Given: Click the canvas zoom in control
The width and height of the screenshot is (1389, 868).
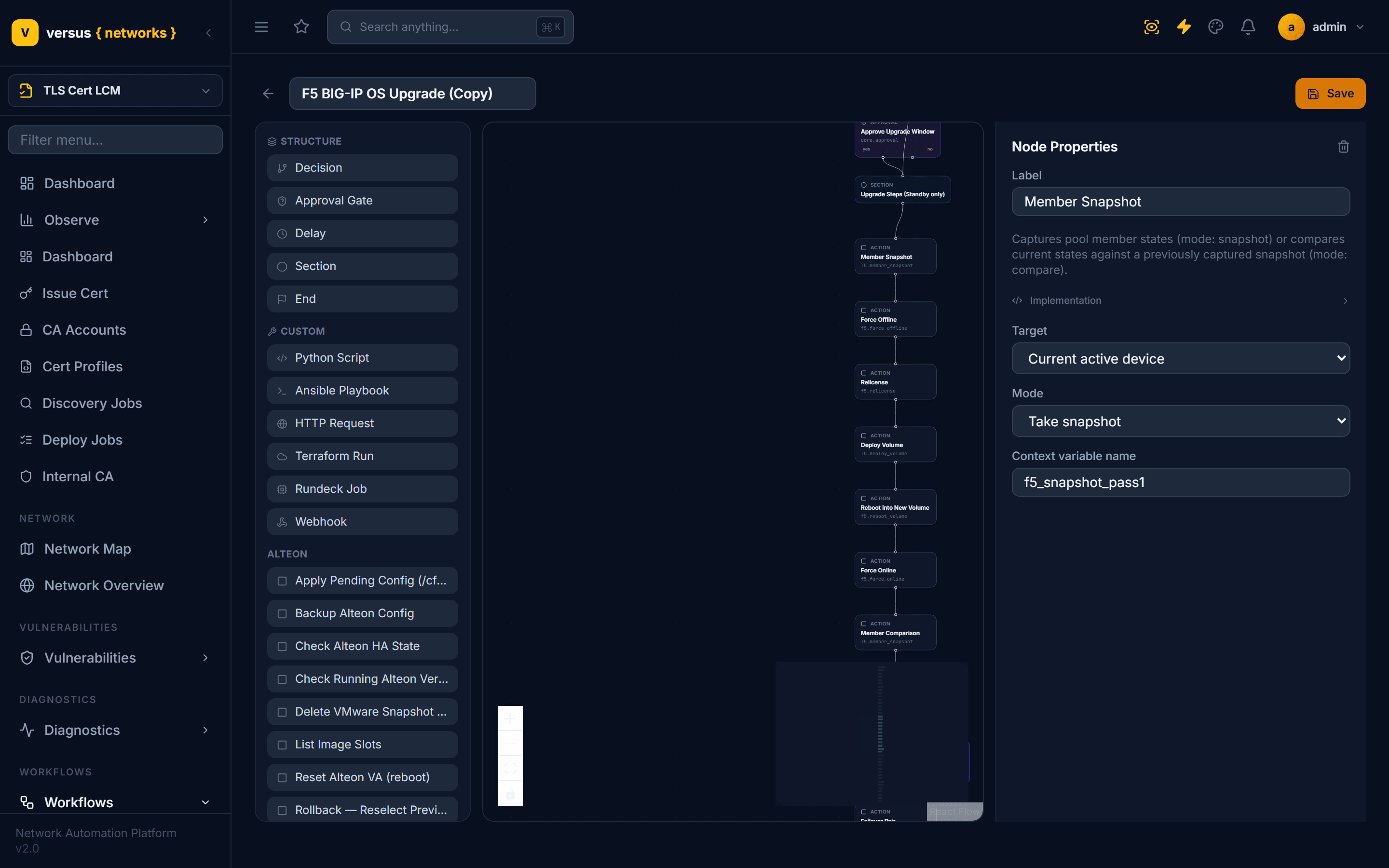Looking at the screenshot, I should pos(510,718).
